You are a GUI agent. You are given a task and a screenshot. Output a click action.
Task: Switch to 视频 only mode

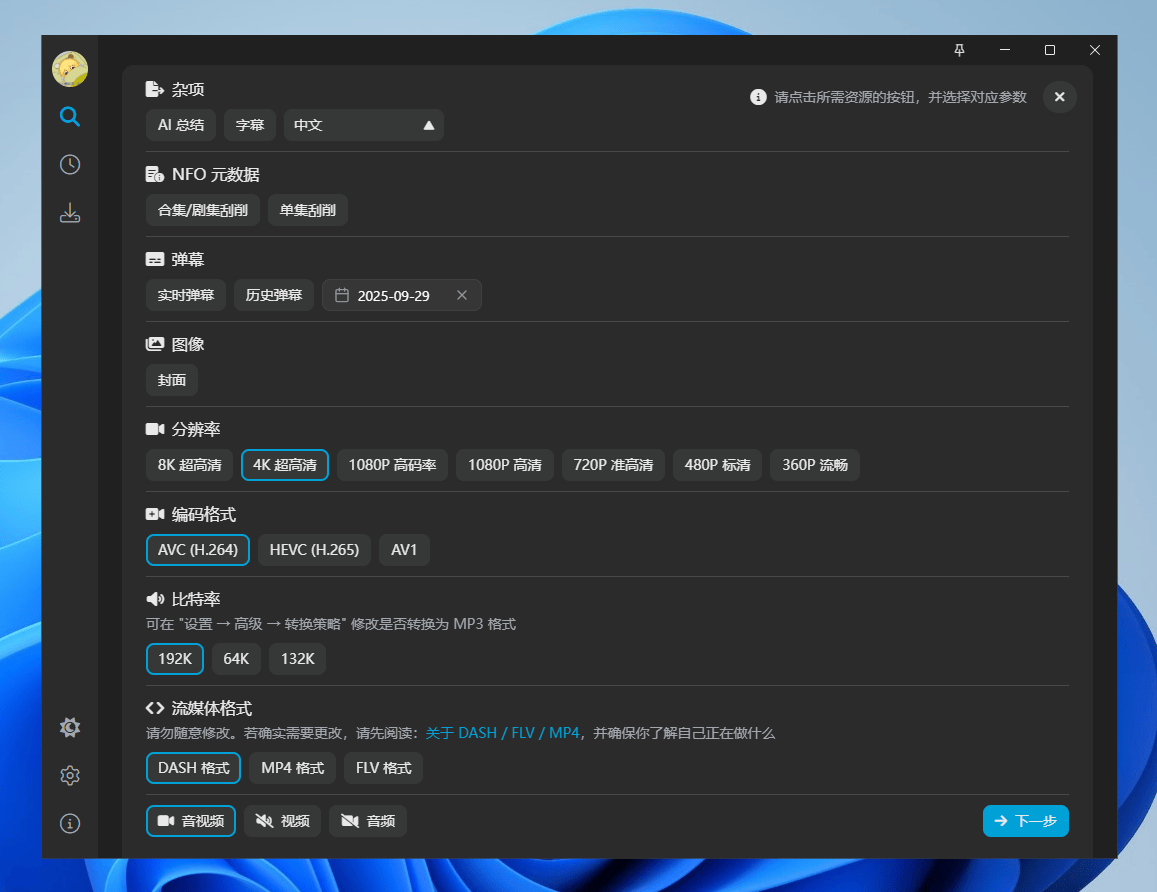282,821
